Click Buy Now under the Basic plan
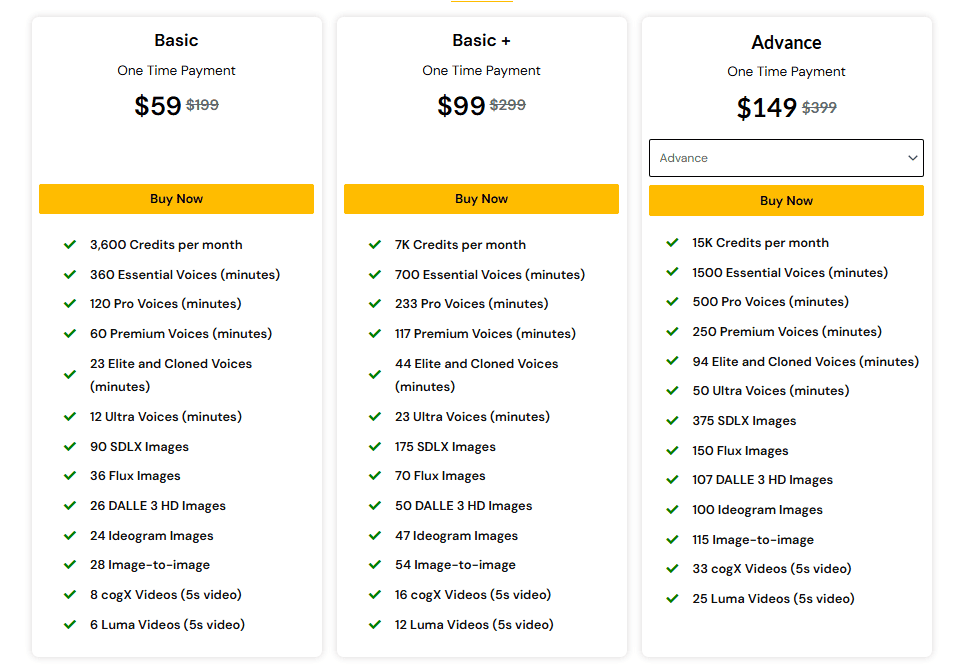 176,199
